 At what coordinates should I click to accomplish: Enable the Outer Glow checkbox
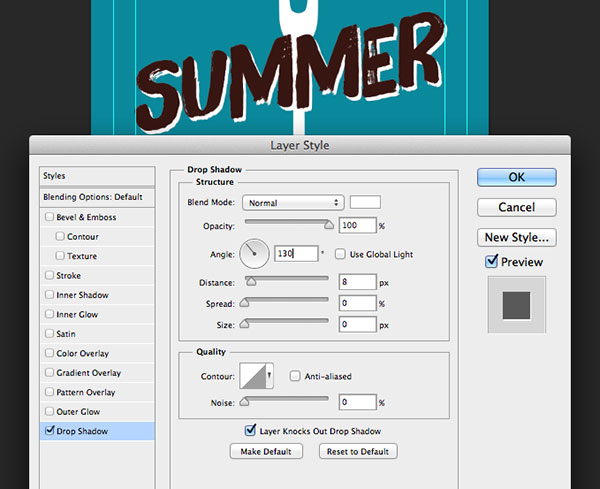coord(49,411)
